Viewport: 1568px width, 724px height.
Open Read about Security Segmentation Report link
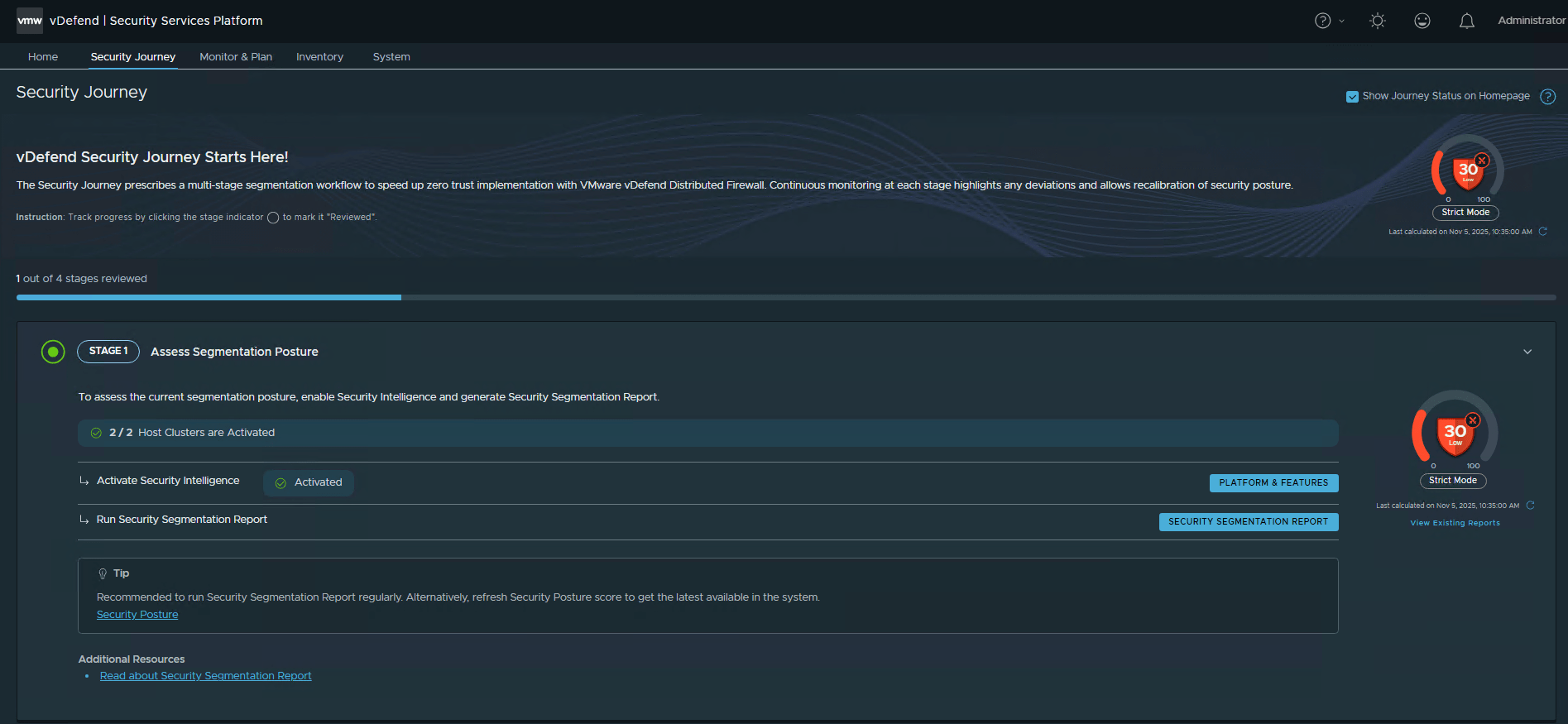(206, 676)
